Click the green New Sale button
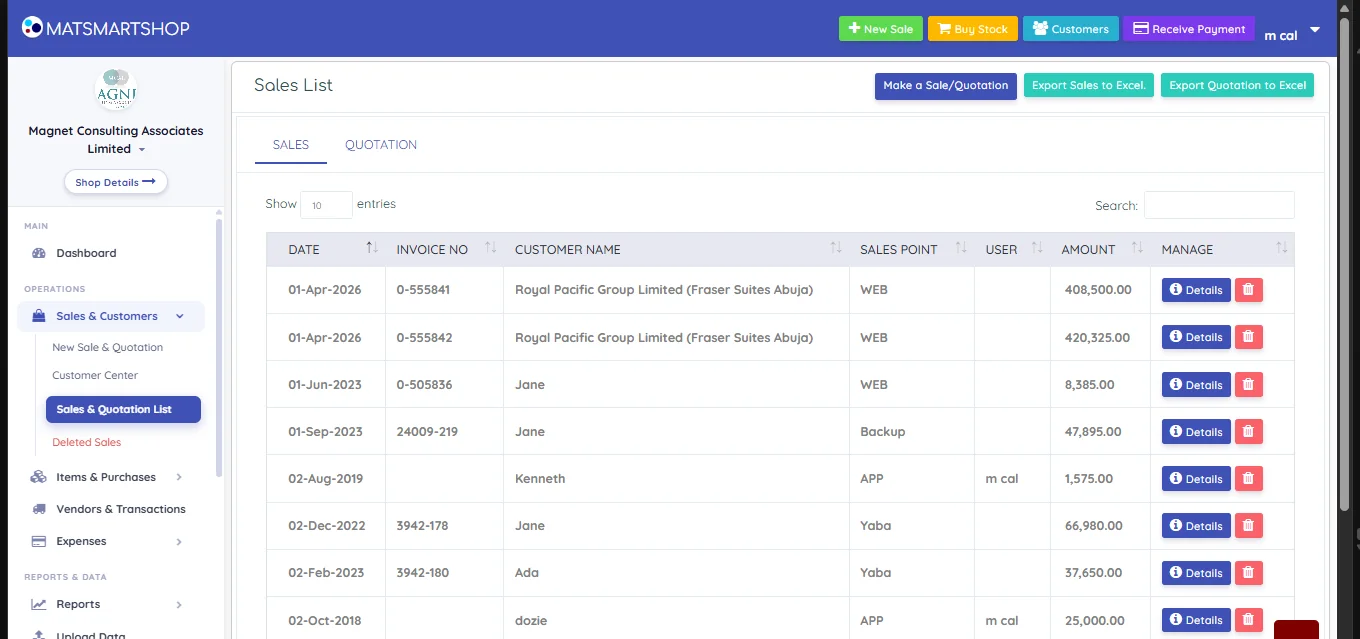The height and width of the screenshot is (639, 1360). 881,29
